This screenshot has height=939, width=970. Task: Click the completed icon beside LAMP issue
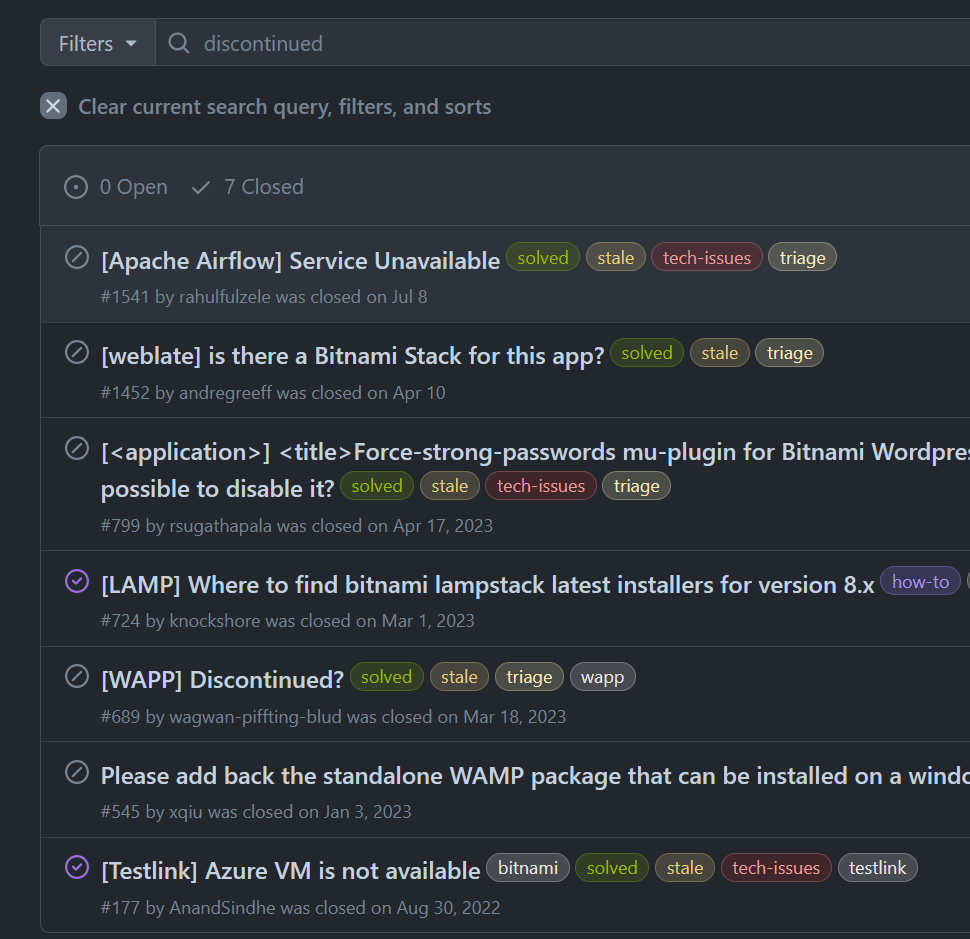[x=77, y=581]
